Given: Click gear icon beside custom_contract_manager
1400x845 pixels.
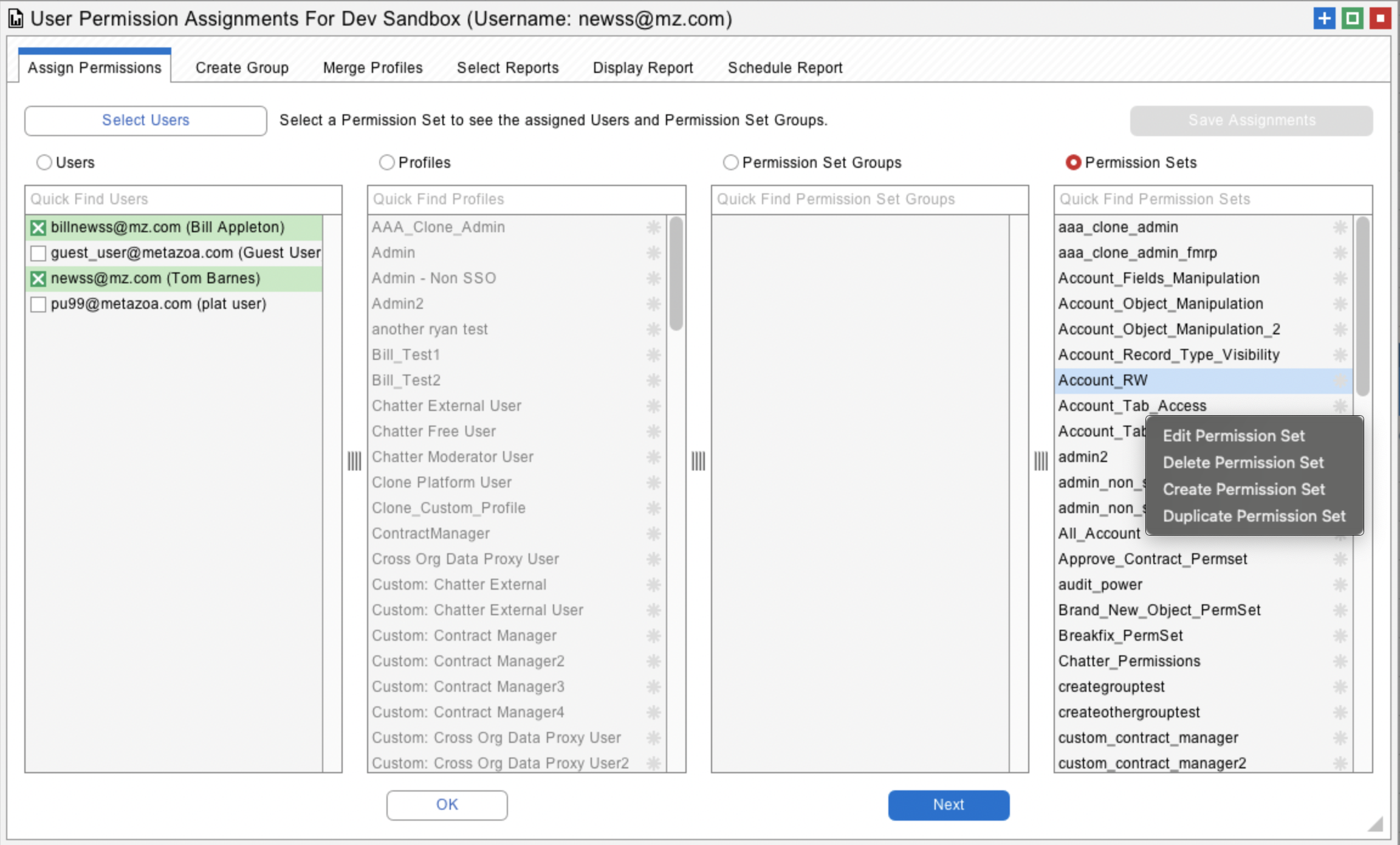Looking at the screenshot, I should (1340, 738).
